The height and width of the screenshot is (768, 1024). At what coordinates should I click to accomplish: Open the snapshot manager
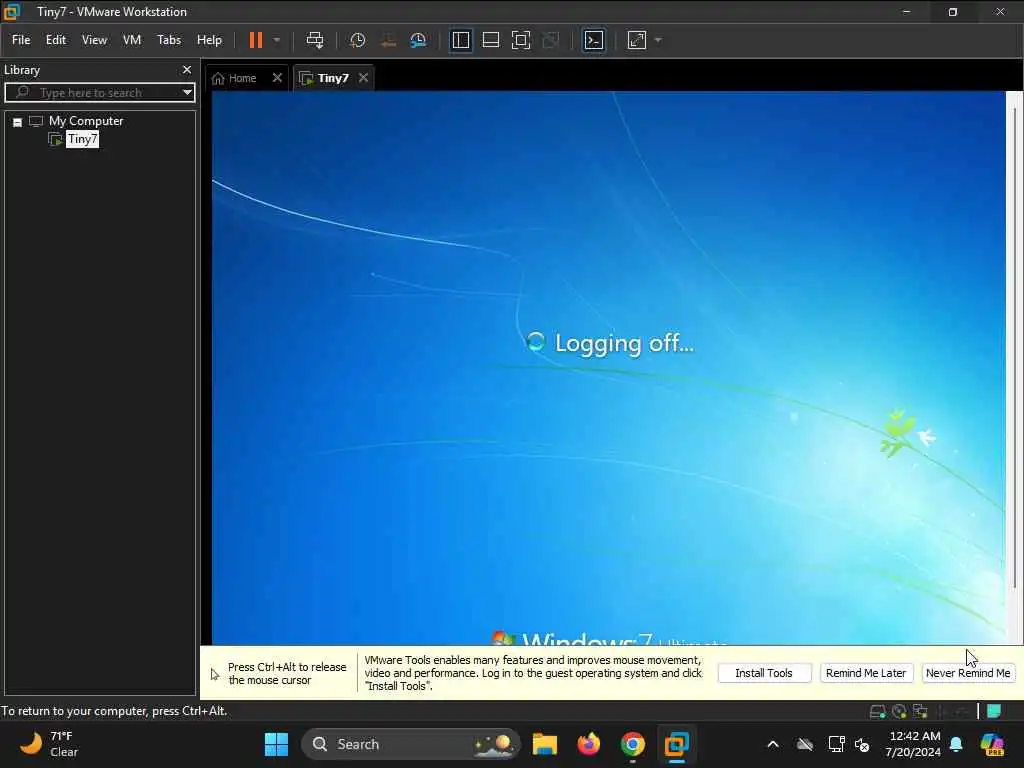(x=418, y=40)
